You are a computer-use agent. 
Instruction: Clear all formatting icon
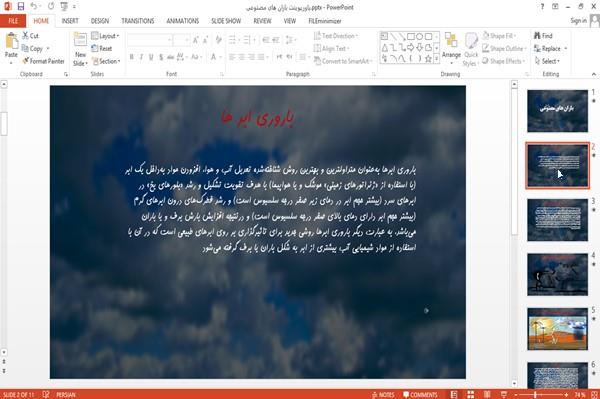(218, 40)
